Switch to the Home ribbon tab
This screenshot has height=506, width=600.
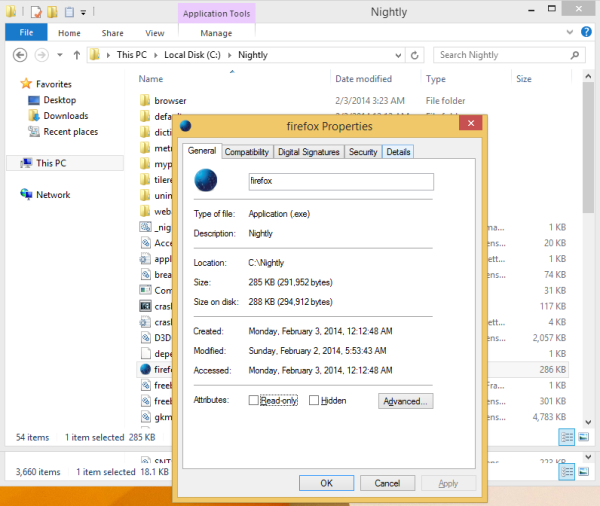pos(69,33)
